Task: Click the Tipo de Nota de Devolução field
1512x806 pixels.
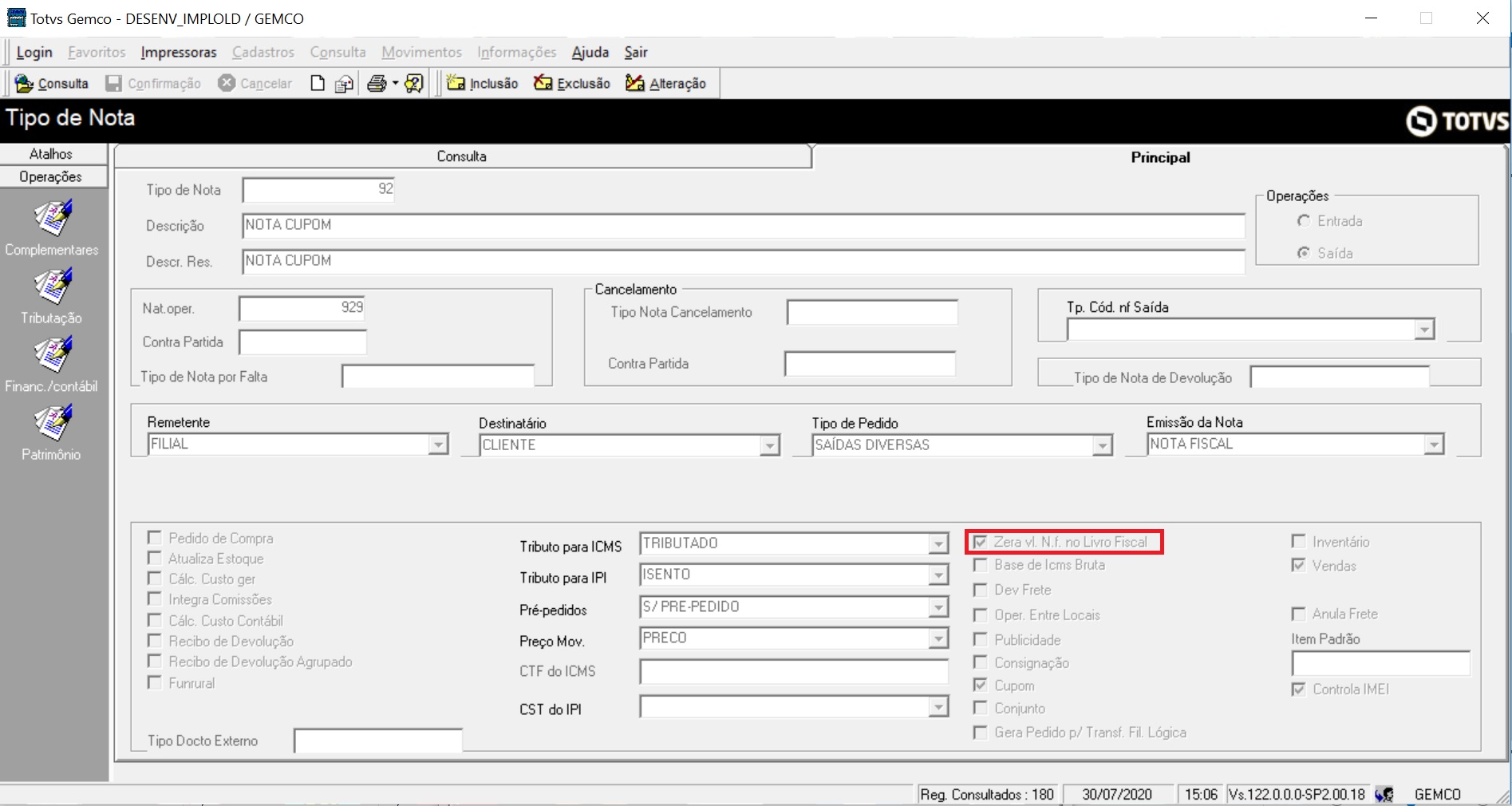Action: tap(1340, 377)
